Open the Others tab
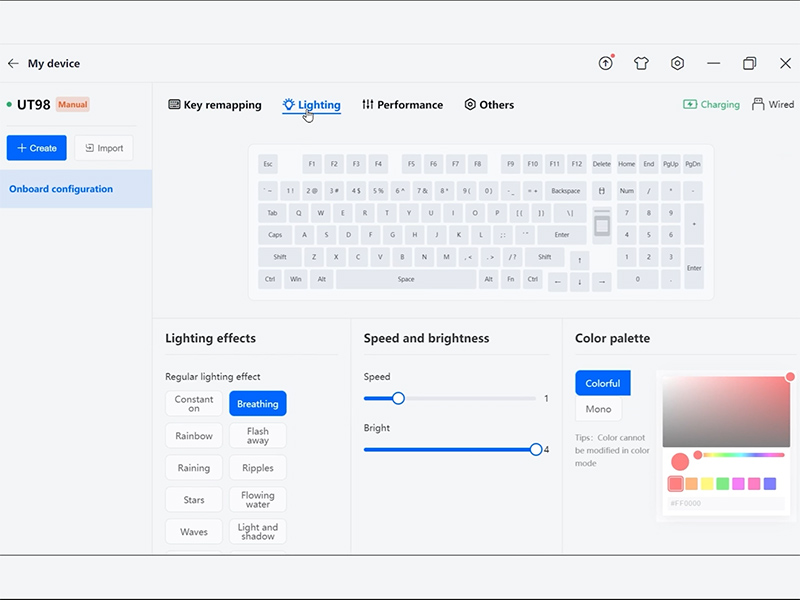Screen dimensions: 800x600 [489, 105]
